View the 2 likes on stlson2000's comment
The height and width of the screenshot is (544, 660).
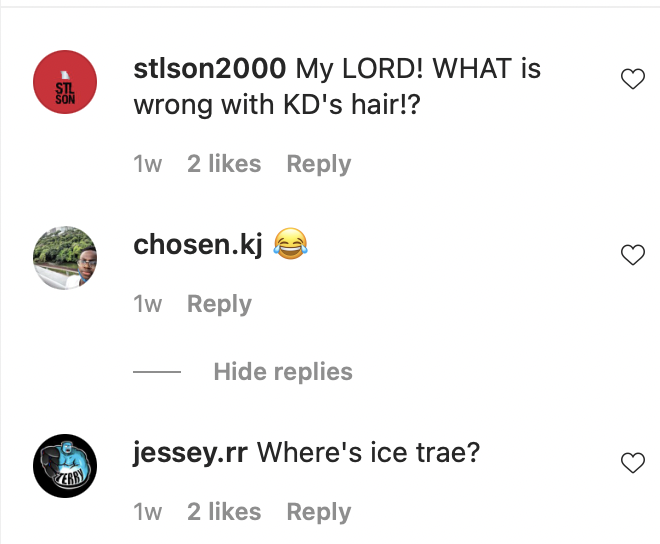coord(224,164)
